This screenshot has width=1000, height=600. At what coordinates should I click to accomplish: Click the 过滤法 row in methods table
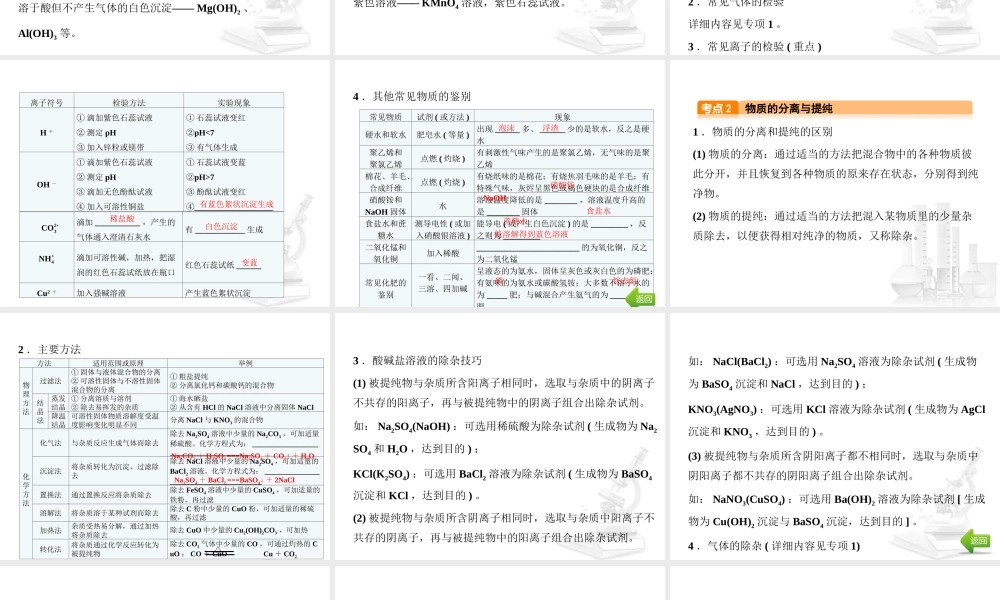50,381
